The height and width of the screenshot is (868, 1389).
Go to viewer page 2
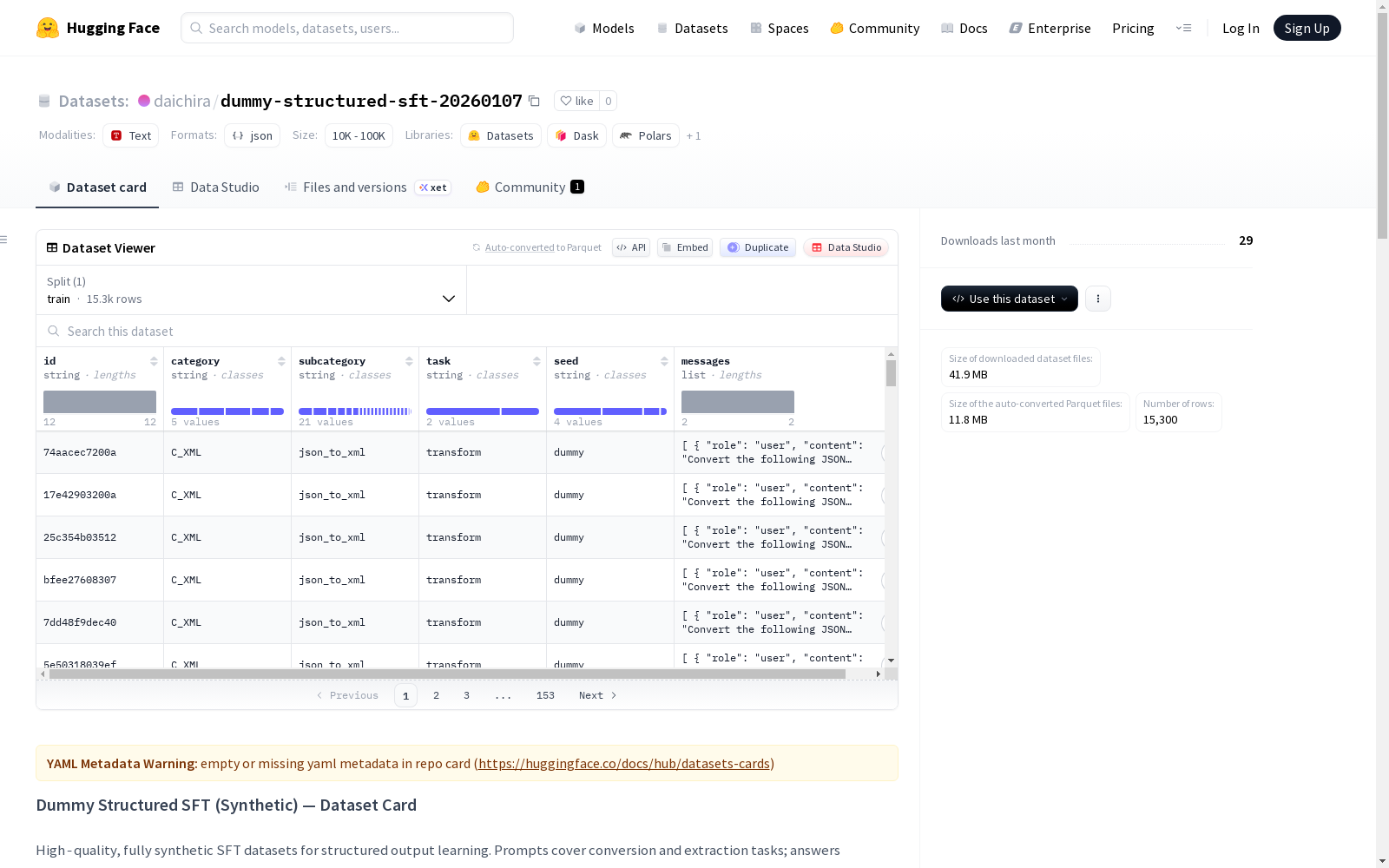pos(436,695)
